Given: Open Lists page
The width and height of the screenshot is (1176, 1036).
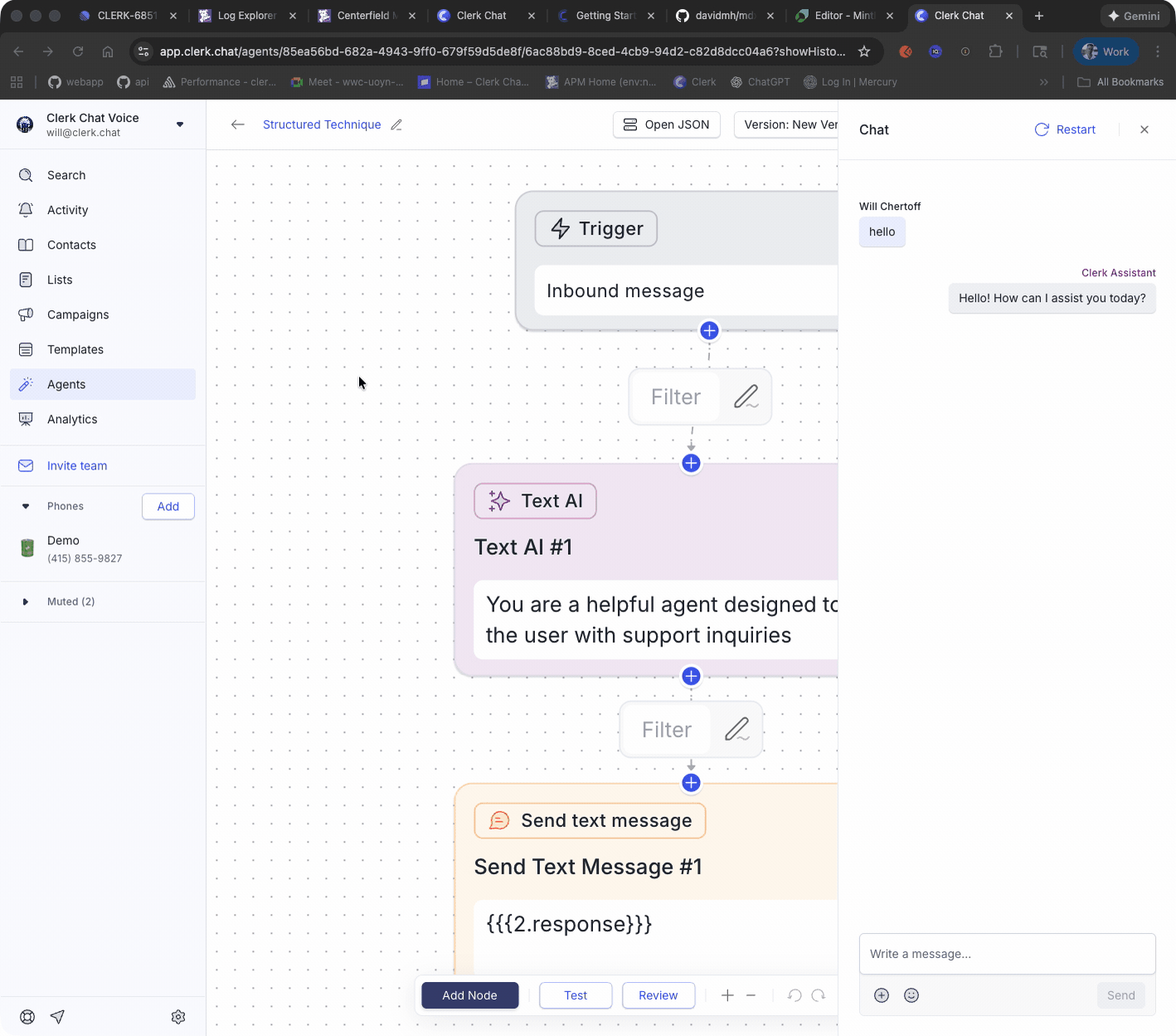Looking at the screenshot, I should tap(103, 280).
